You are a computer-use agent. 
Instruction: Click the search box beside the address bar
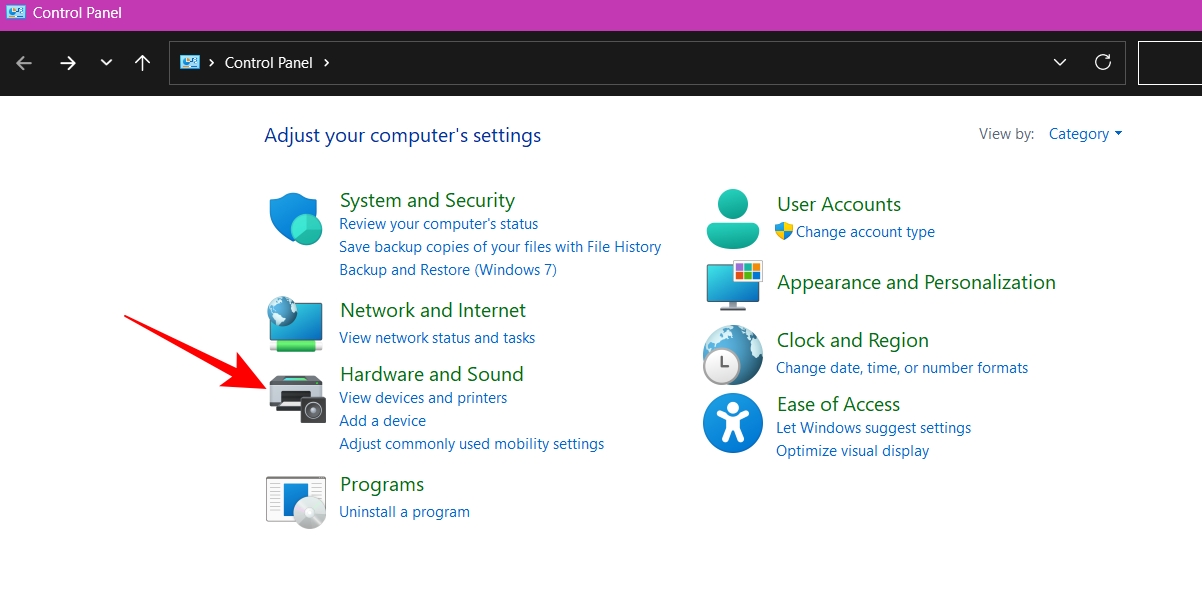[1170, 62]
